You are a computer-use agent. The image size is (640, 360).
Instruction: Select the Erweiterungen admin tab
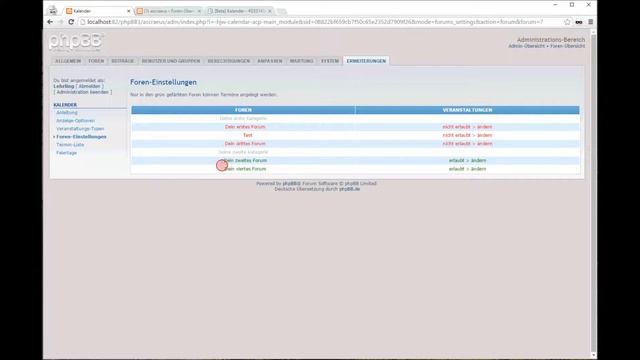point(366,61)
